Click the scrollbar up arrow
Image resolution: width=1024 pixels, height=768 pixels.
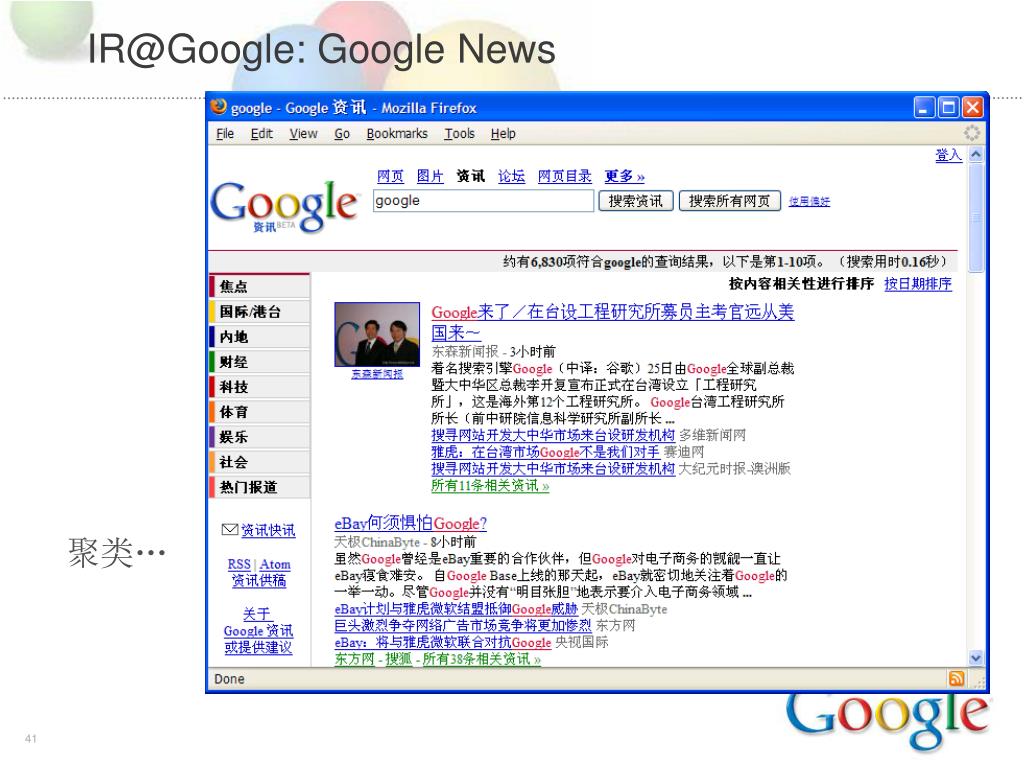976,155
